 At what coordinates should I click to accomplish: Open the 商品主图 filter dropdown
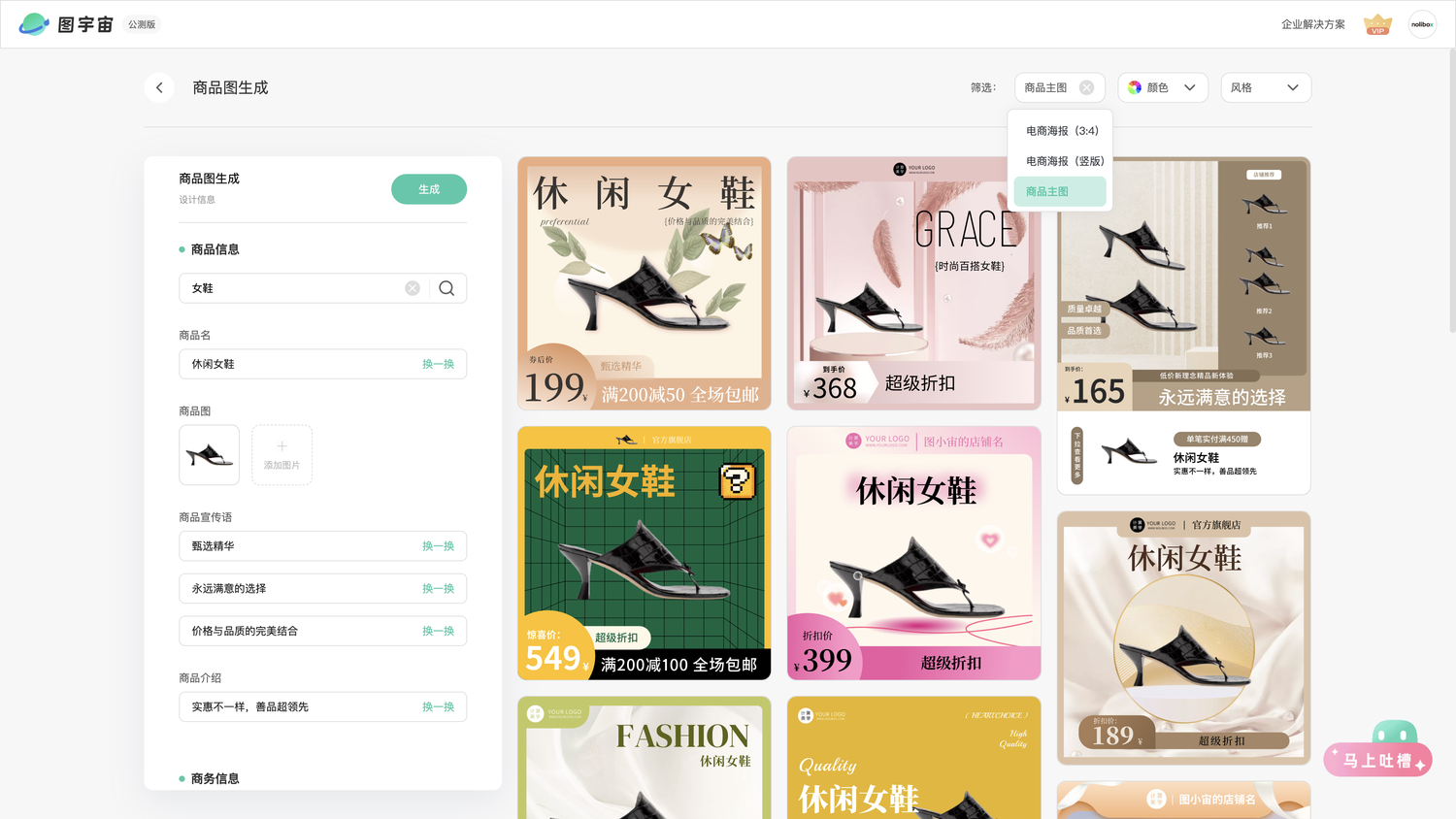coord(1059,87)
